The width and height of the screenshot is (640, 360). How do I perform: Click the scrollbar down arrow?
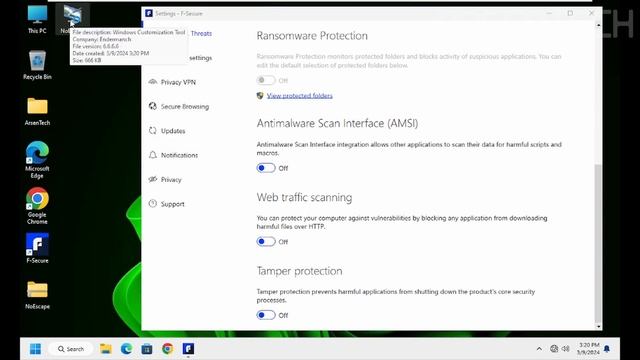coord(598,327)
